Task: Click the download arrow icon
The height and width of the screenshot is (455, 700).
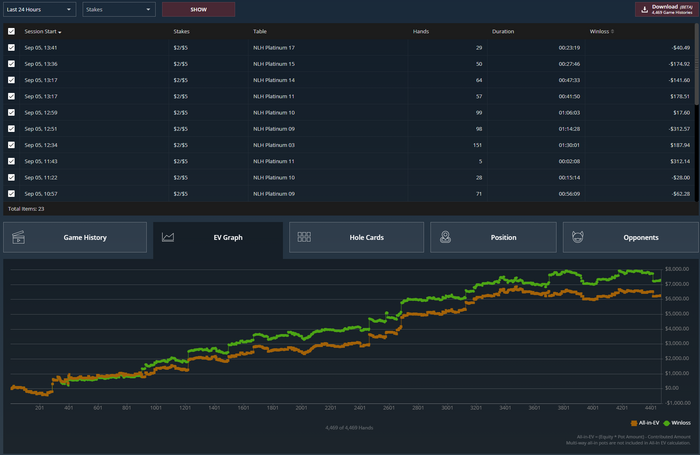Action: pos(644,9)
